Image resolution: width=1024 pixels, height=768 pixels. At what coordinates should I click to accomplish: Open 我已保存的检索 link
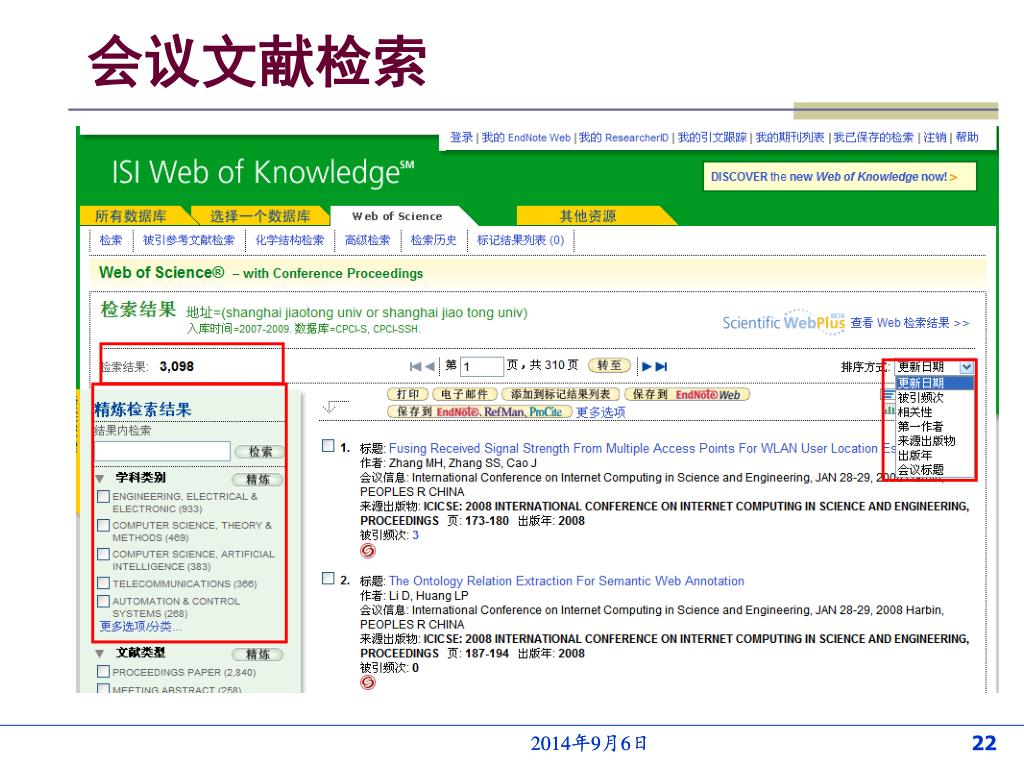873,137
